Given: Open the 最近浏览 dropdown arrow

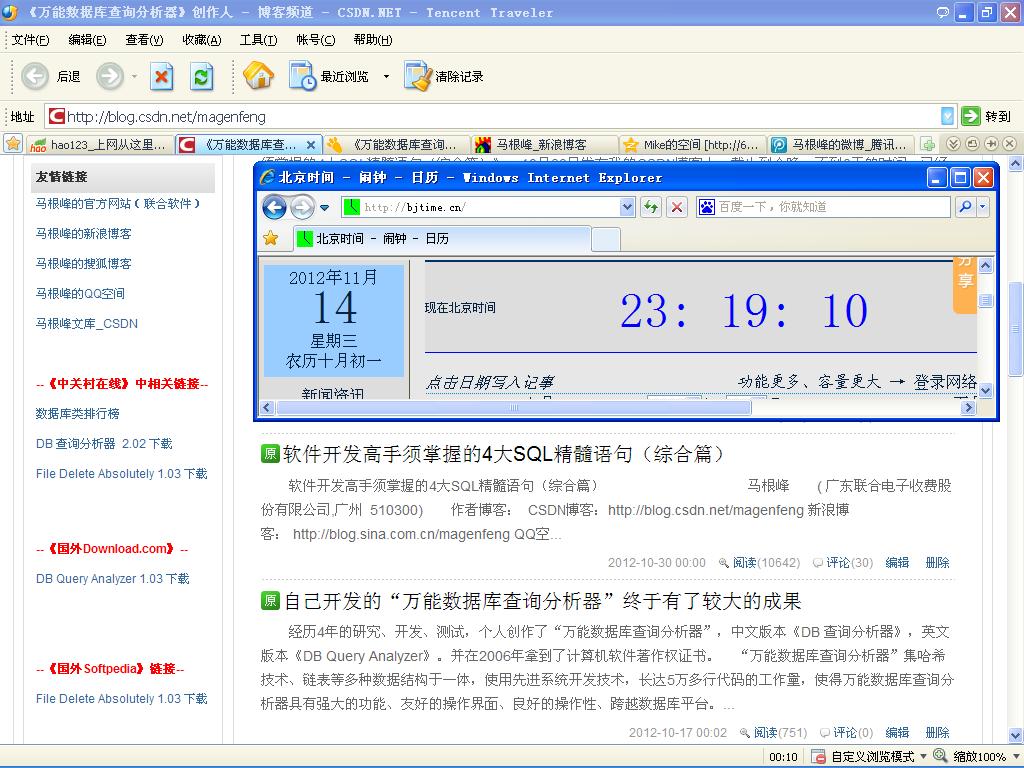Looking at the screenshot, I should (386, 76).
